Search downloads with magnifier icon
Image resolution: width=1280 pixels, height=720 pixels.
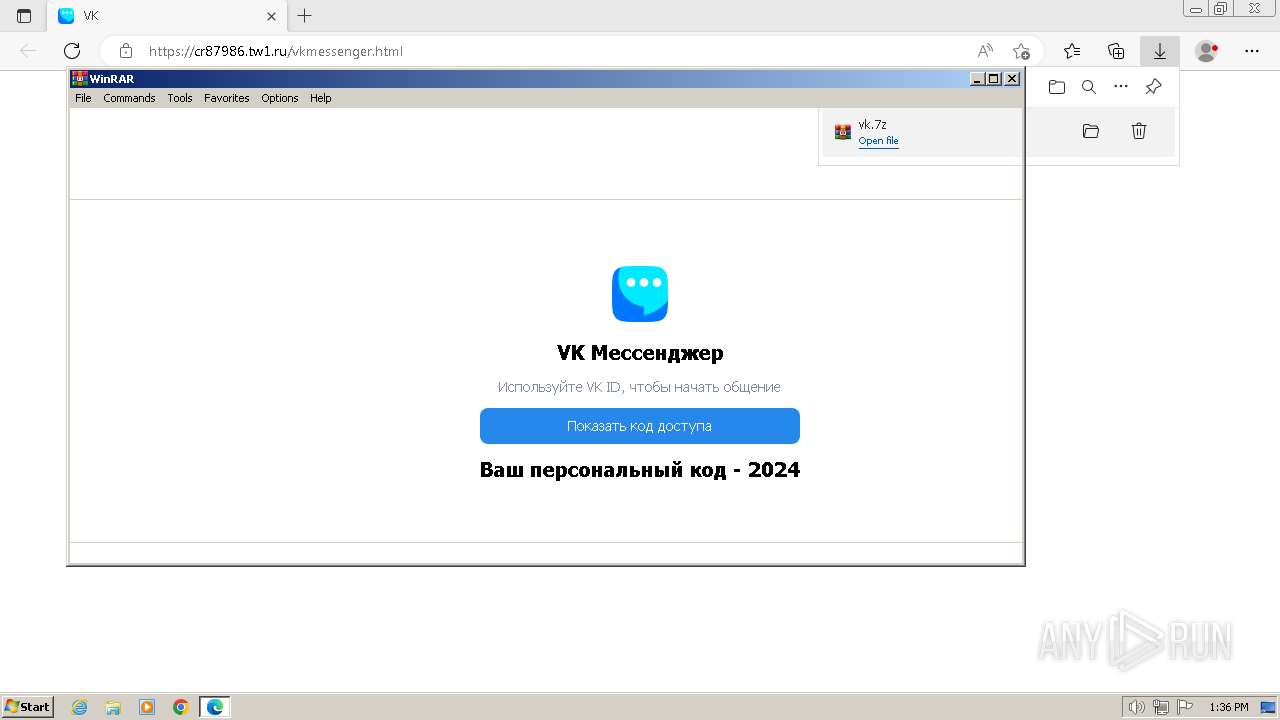tap(1089, 87)
